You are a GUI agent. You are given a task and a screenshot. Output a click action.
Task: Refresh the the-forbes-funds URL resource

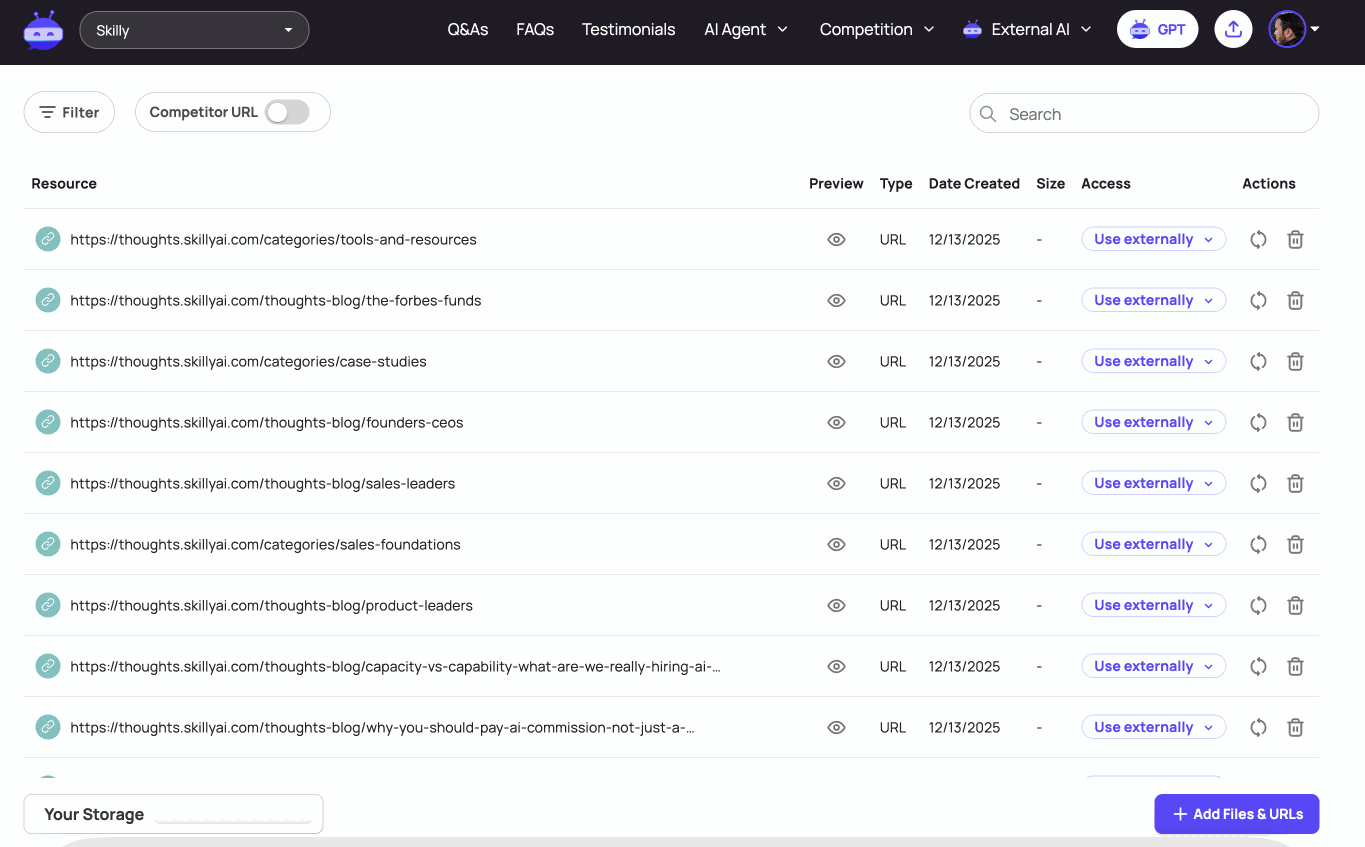(1258, 301)
